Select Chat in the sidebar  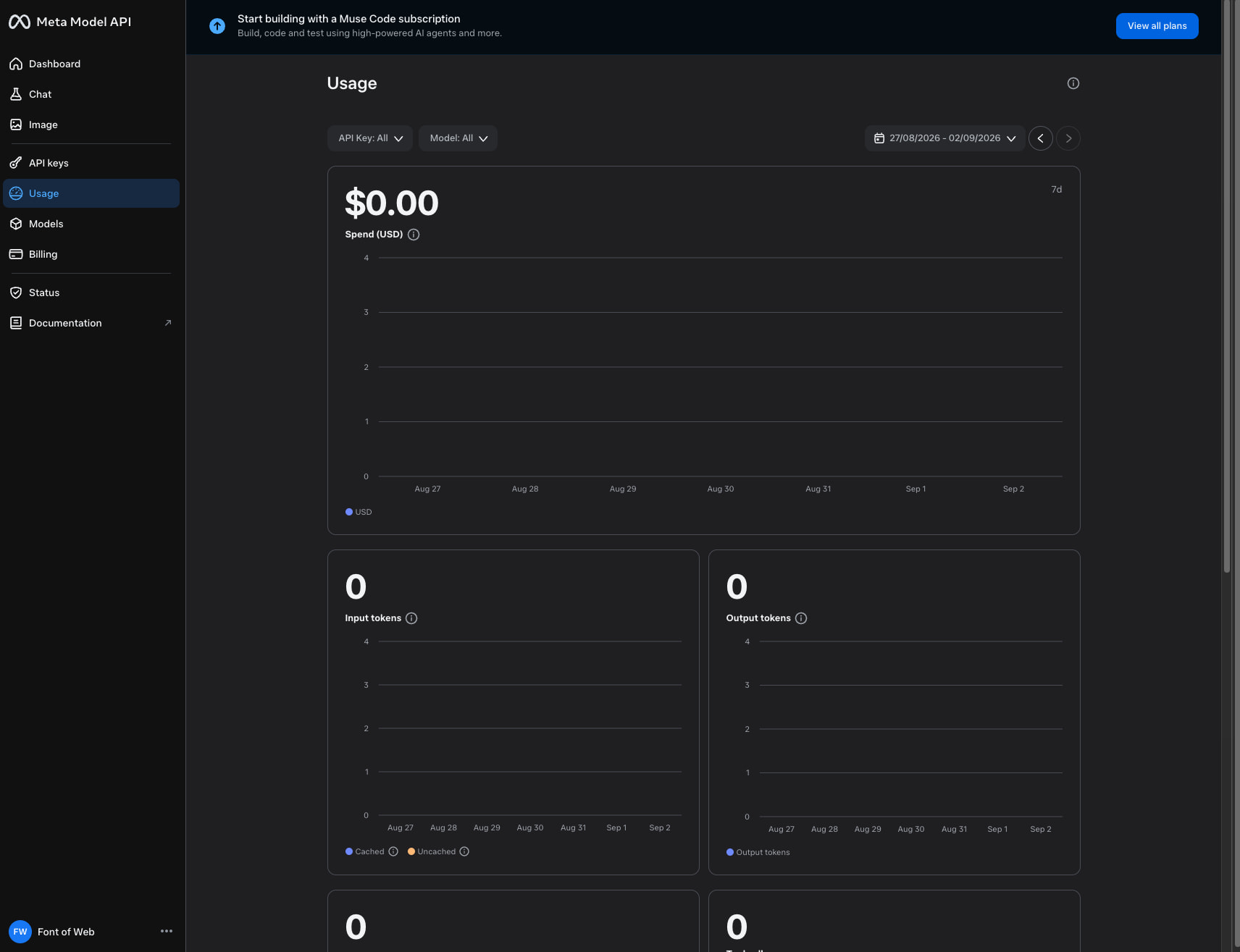point(91,94)
